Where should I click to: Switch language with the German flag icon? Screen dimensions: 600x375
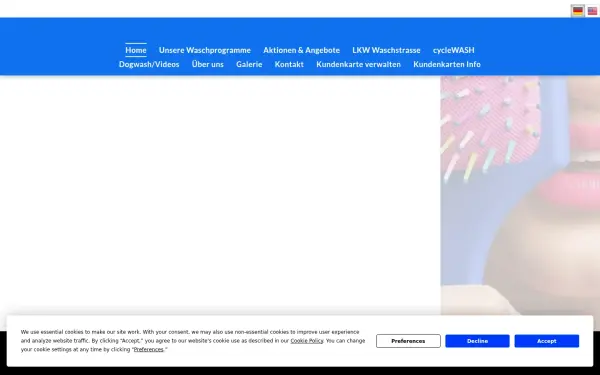(578, 11)
